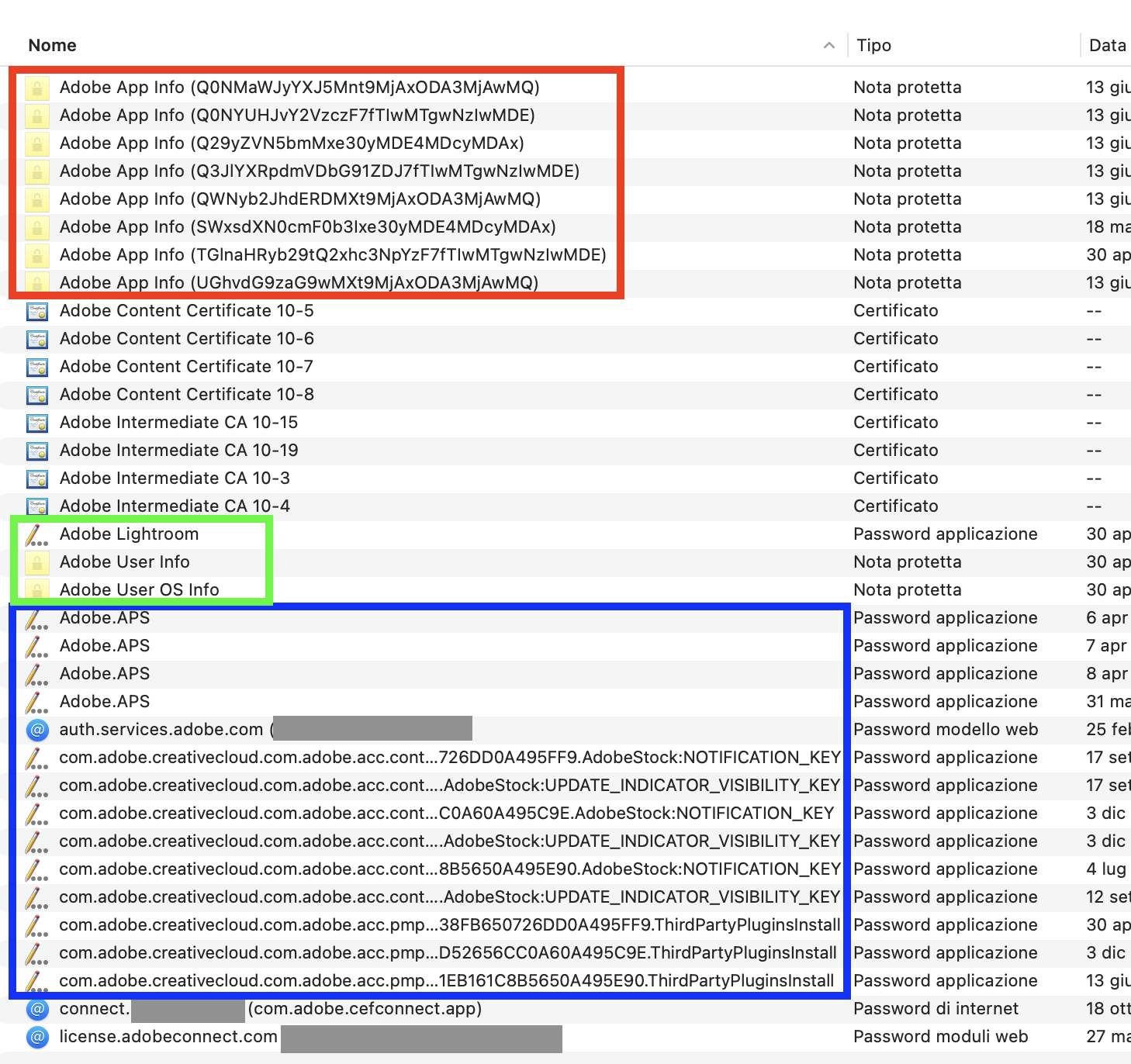Toggle sort order using the Nome column chevron
The height and width of the screenshot is (1064, 1131).
click(x=829, y=45)
